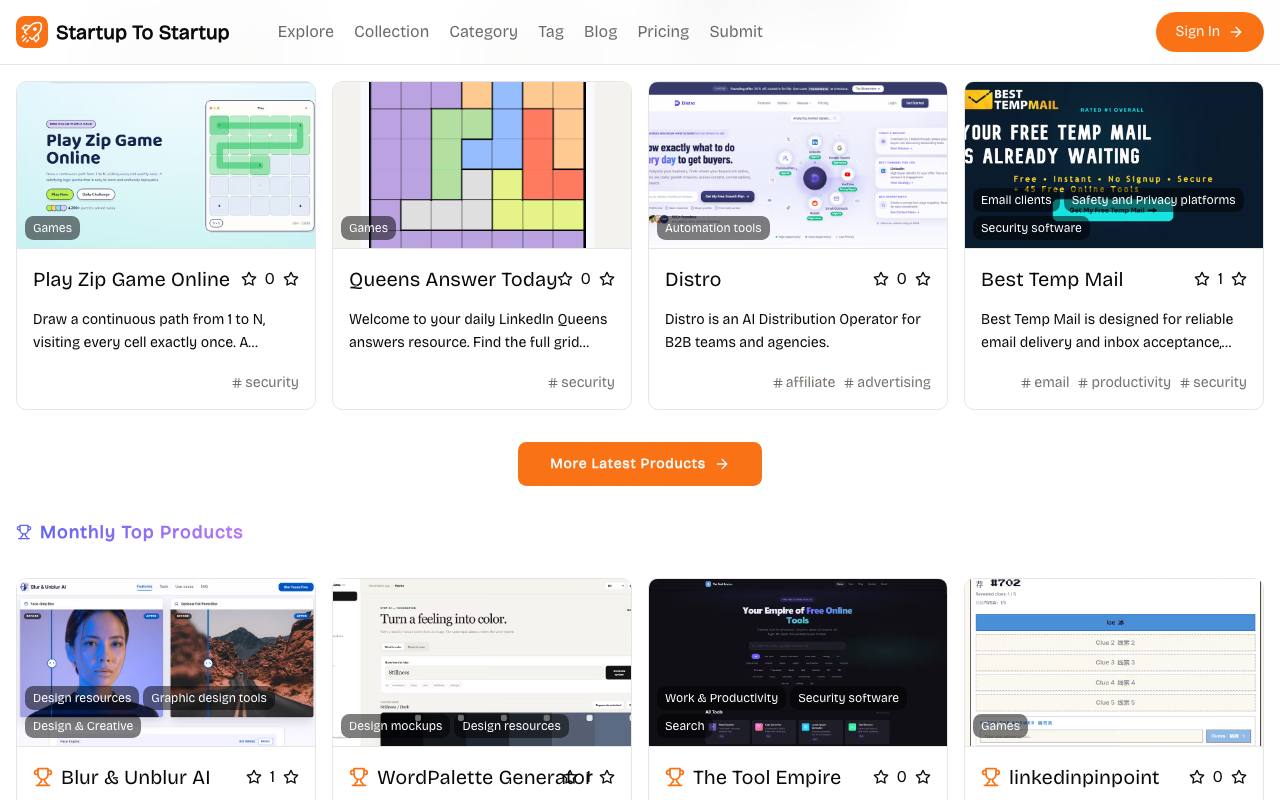Click the star after Queens Answer Today's count
1280x800 pixels.
pyautogui.click(x=607, y=279)
